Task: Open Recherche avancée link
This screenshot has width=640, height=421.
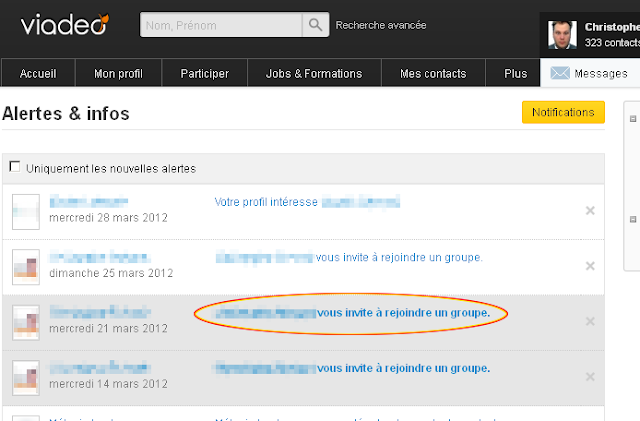Action: [381, 25]
